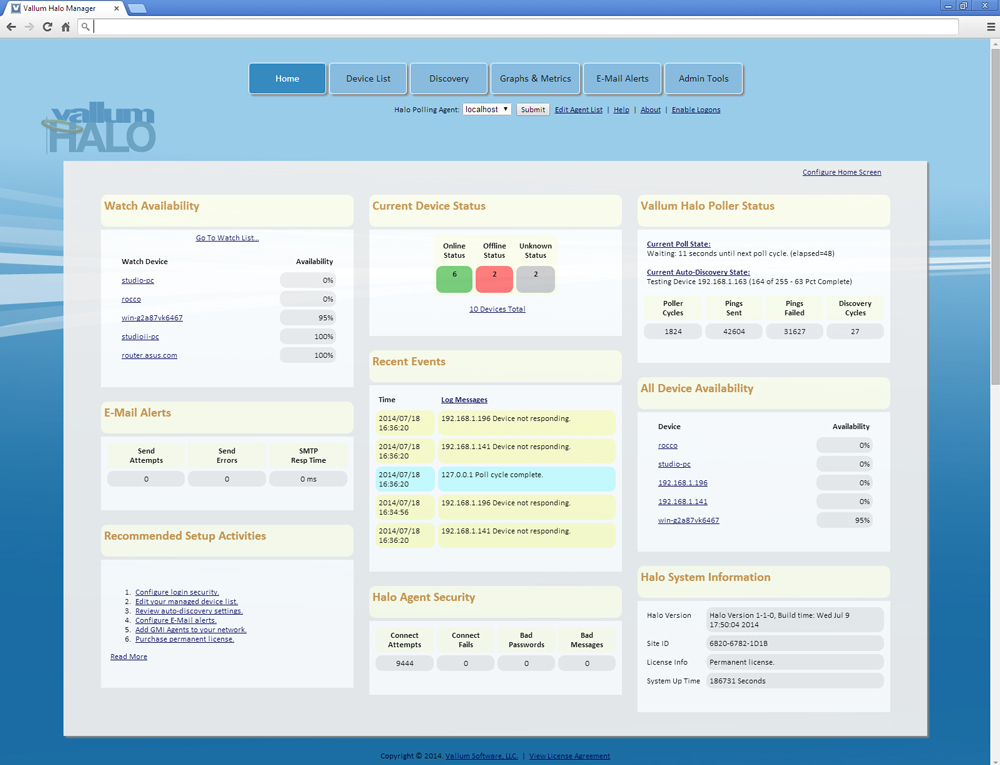
Task: Click the browser back arrow
Action: coord(11,27)
